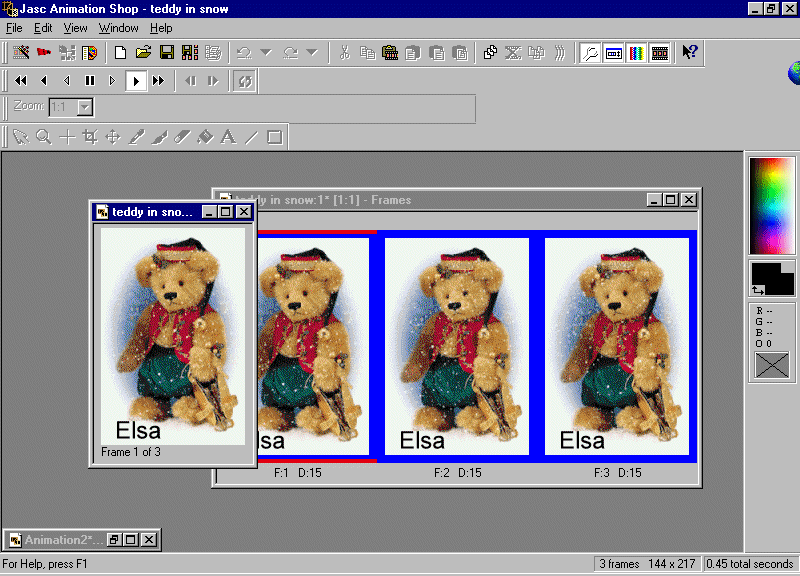Select the Zoom magnifier tool
The height and width of the screenshot is (576, 800).
(44, 137)
